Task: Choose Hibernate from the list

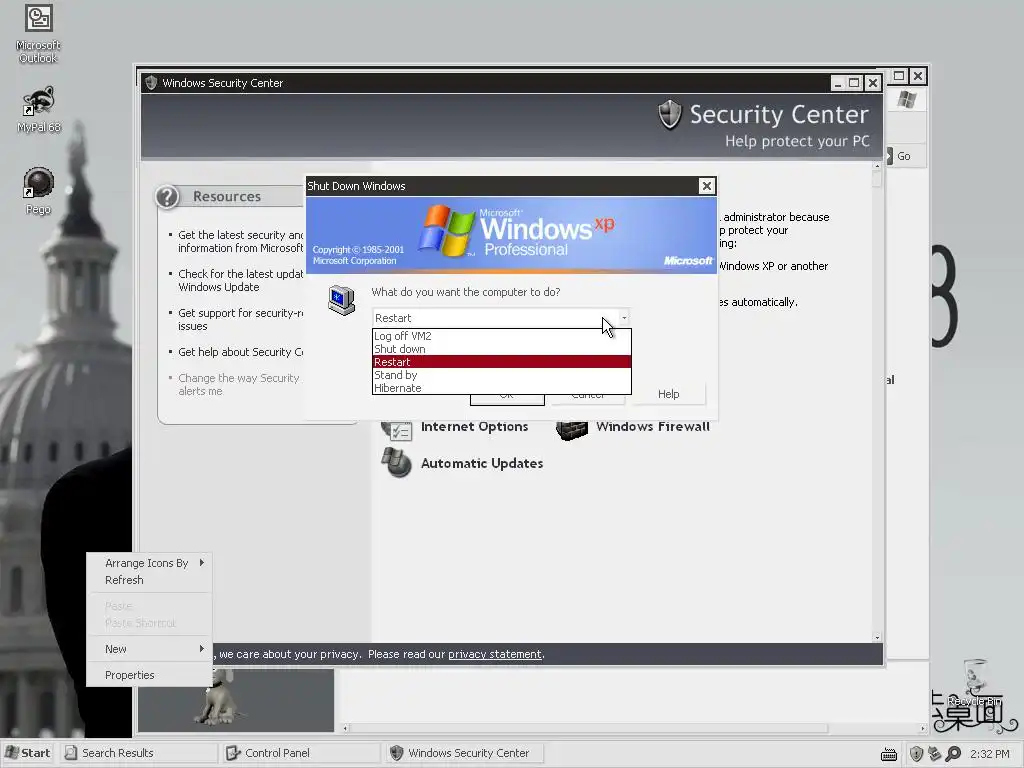Action: [502, 388]
